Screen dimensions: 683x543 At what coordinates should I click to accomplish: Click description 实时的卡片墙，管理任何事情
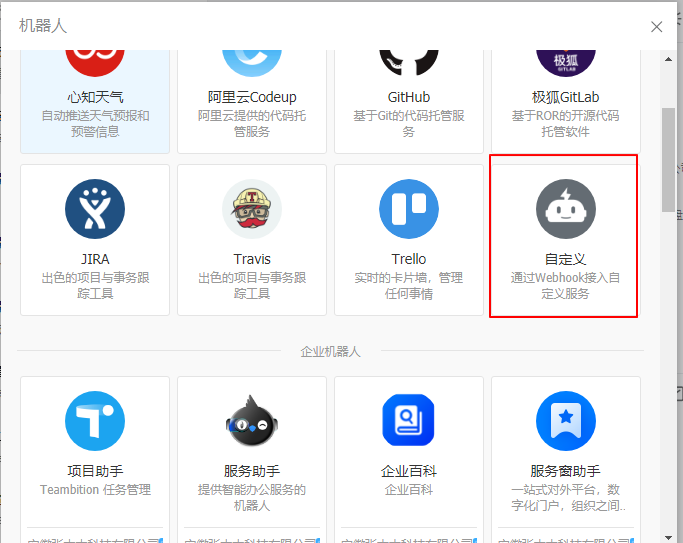point(409,286)
